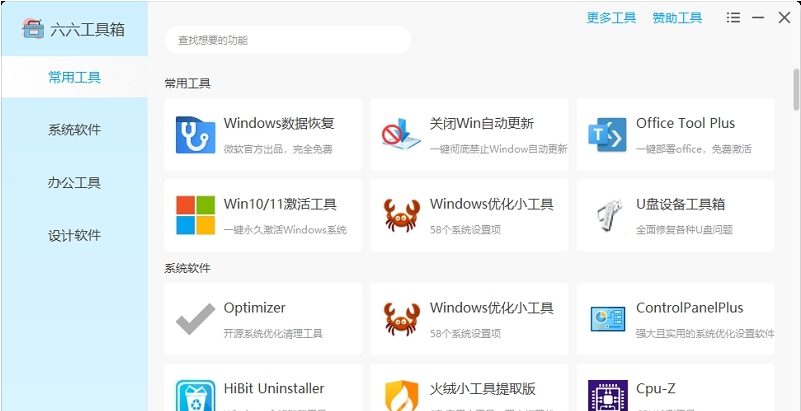Click the '一键部署office，免费激活' description
The height and width of the screenshot is (411, 801).
click(x=694, y=150)
